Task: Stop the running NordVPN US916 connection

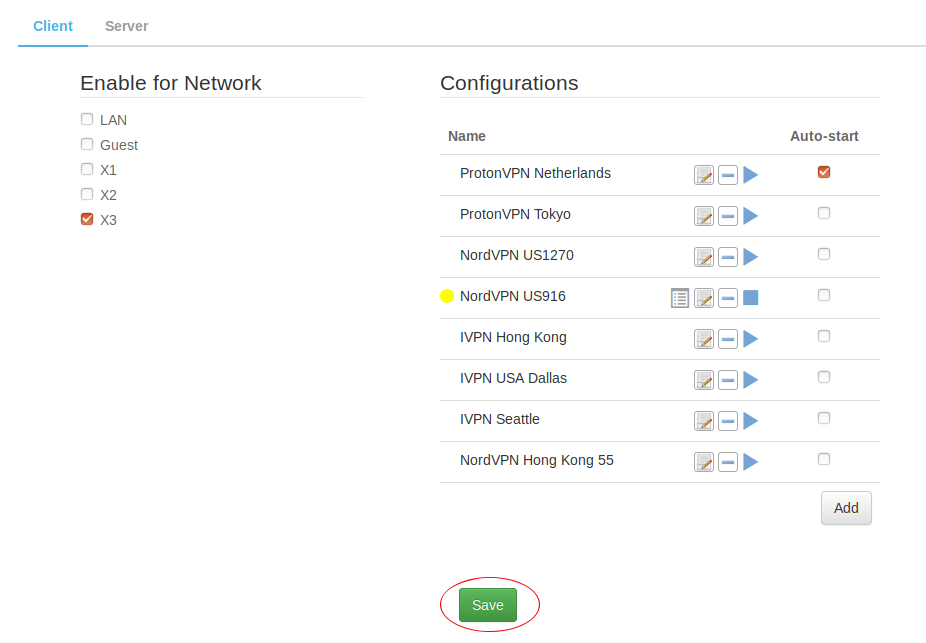Action: point(751,297)
